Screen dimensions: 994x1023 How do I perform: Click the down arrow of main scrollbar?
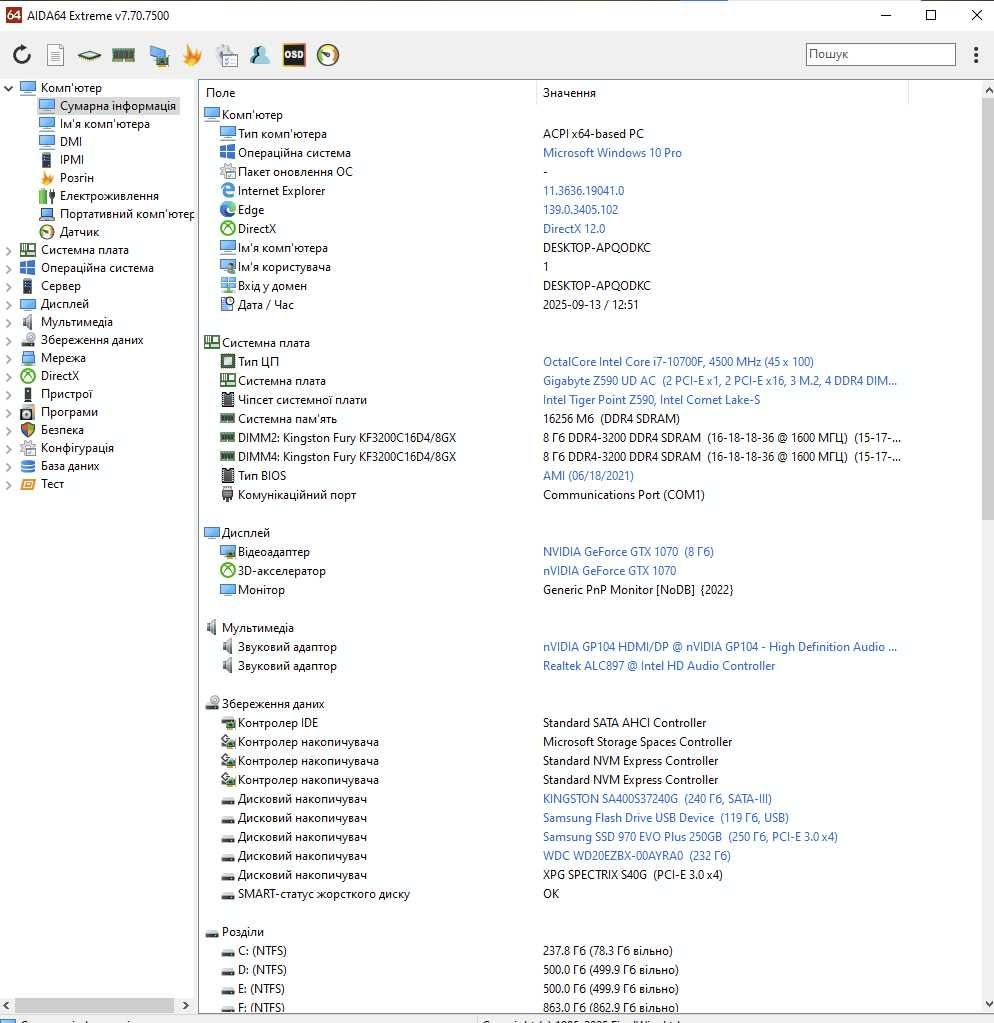[987, 1005]
